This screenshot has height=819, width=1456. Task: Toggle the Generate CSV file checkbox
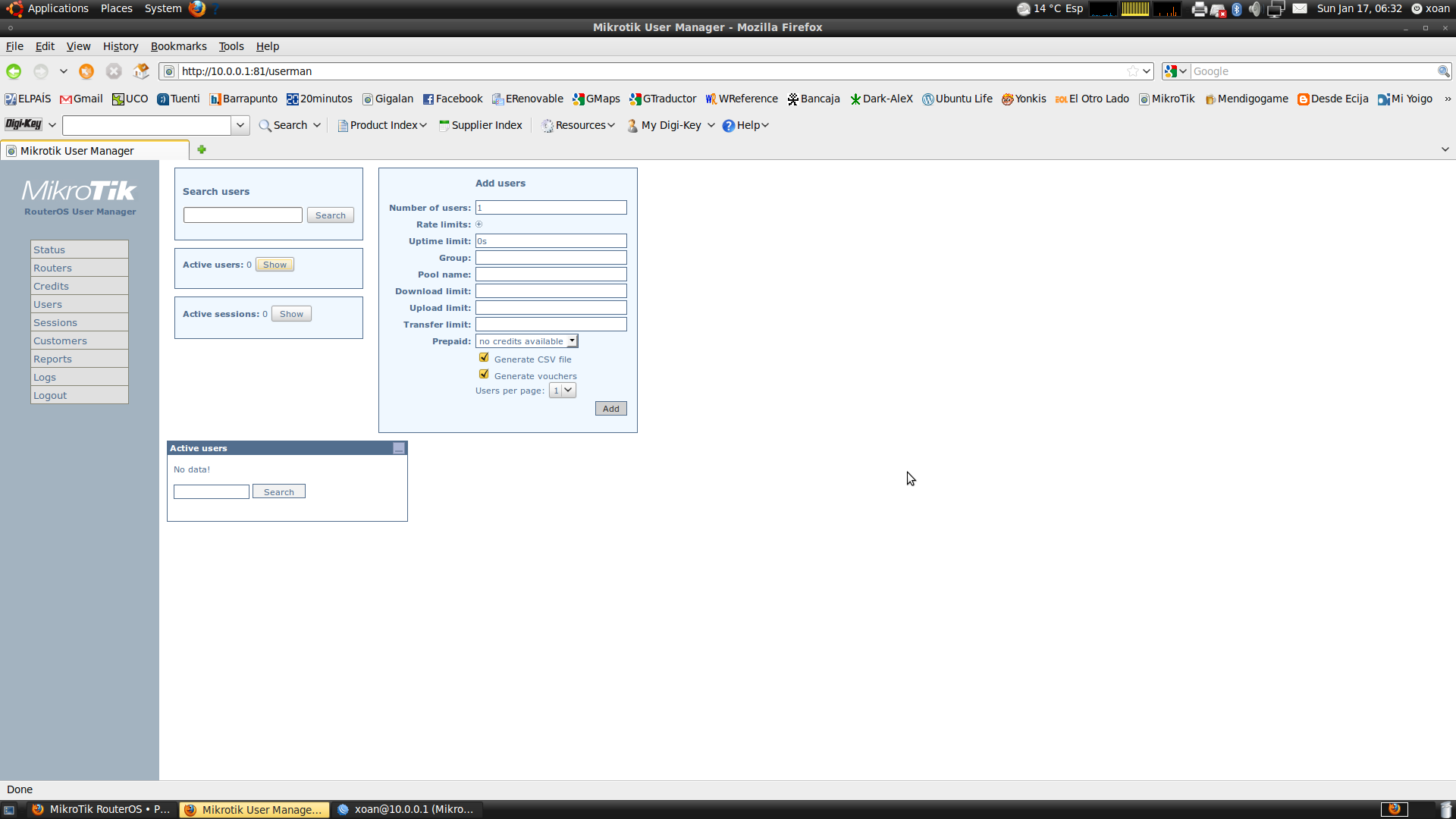(484, 358)
